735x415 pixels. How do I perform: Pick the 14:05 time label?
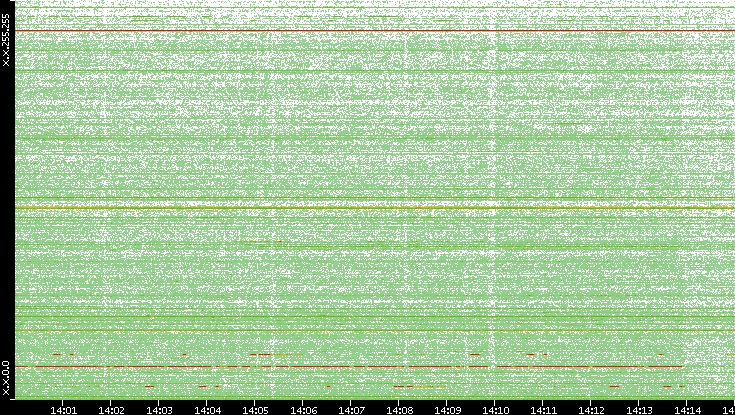pyautogui.click(x=255, y=410)
